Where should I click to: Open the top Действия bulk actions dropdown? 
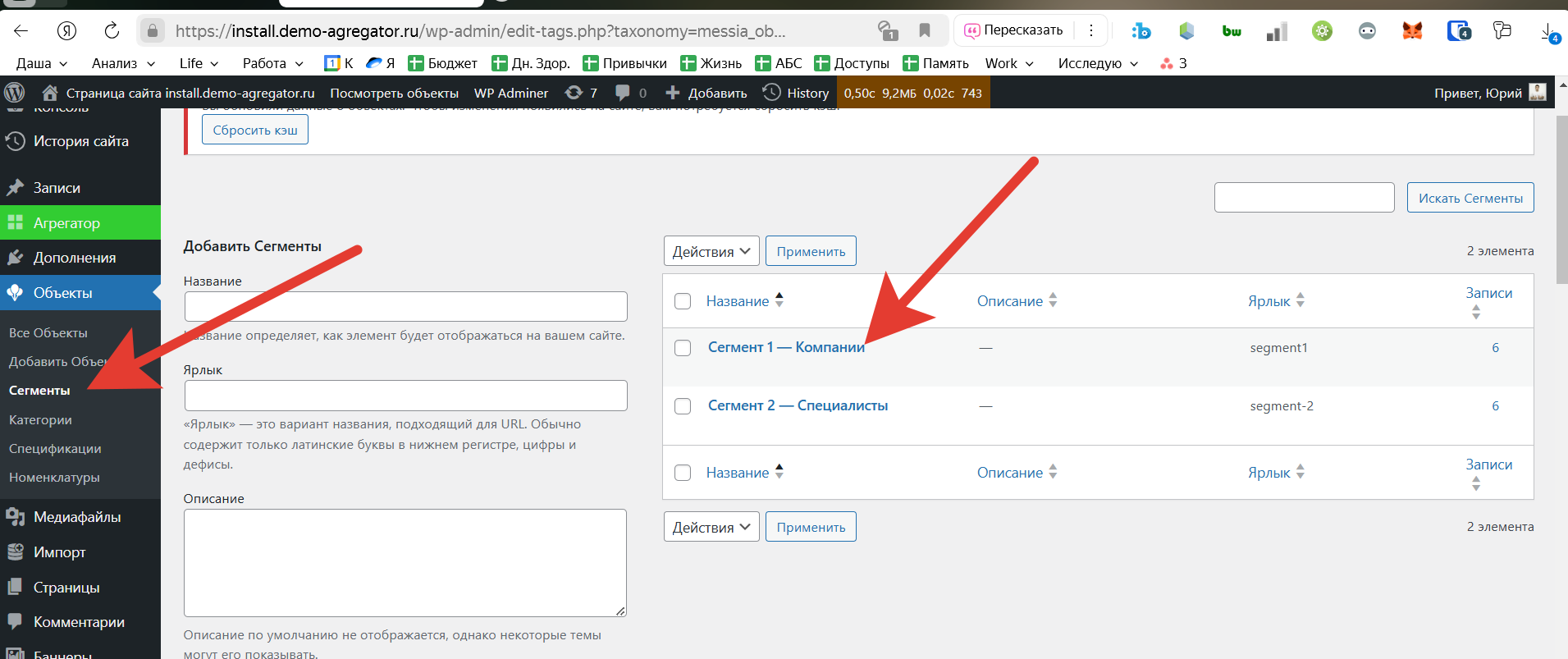(711, 251)
